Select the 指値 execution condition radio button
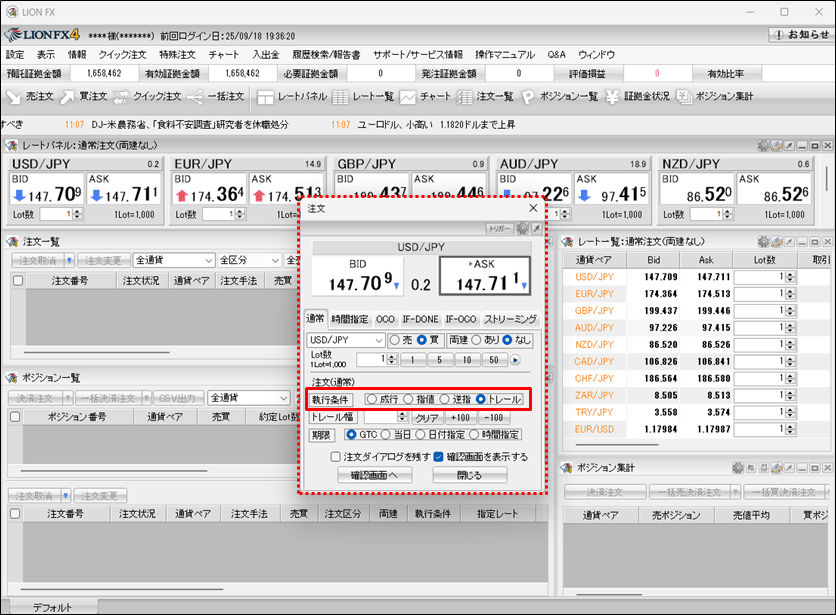 (410, 399)
